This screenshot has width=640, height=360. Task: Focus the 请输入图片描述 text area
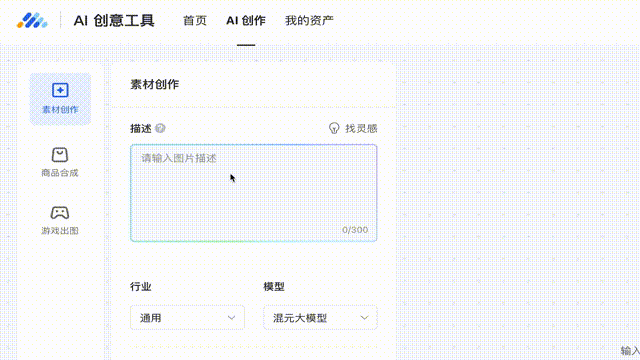[x=253, y=193]
